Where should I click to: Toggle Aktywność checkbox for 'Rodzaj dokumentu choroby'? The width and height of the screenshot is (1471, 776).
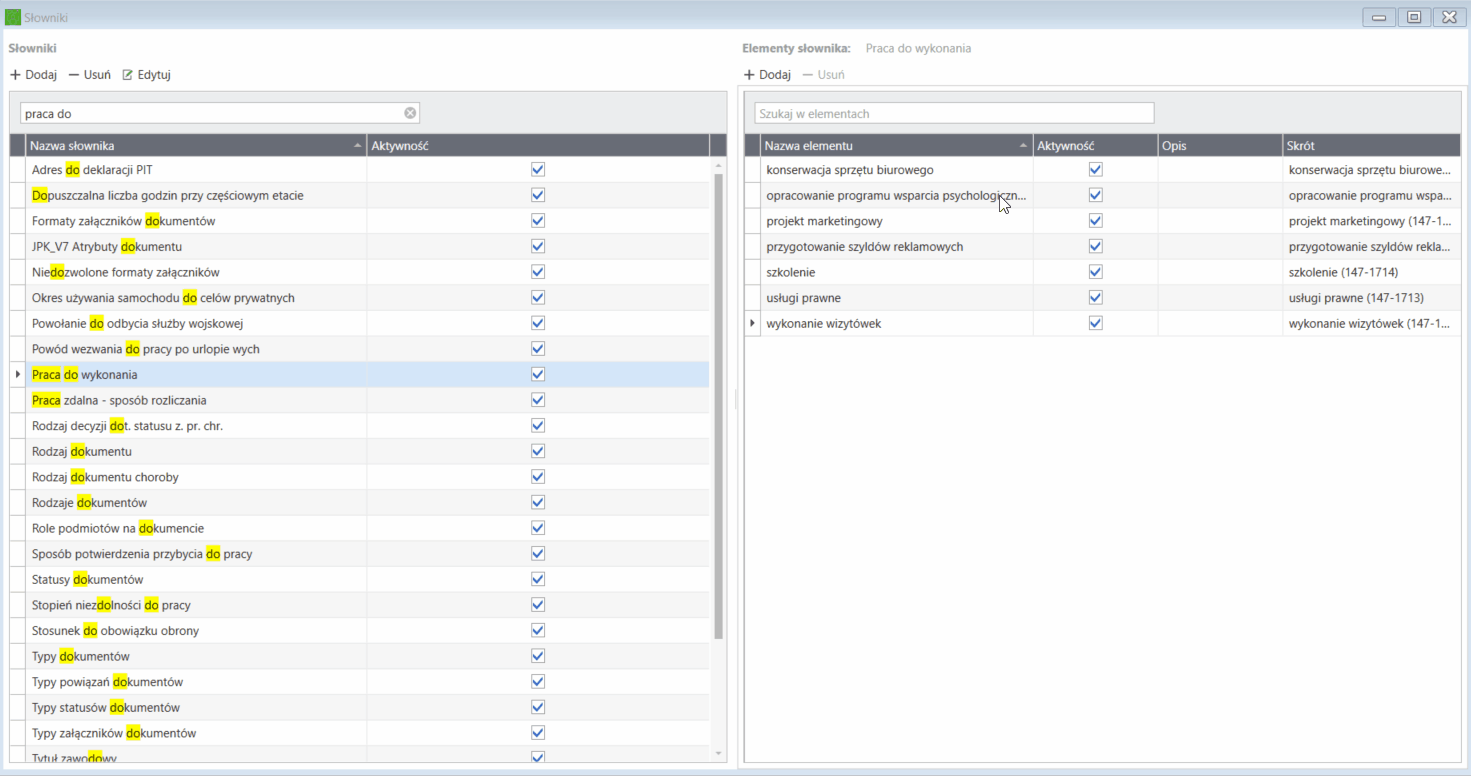pos(538,477)
